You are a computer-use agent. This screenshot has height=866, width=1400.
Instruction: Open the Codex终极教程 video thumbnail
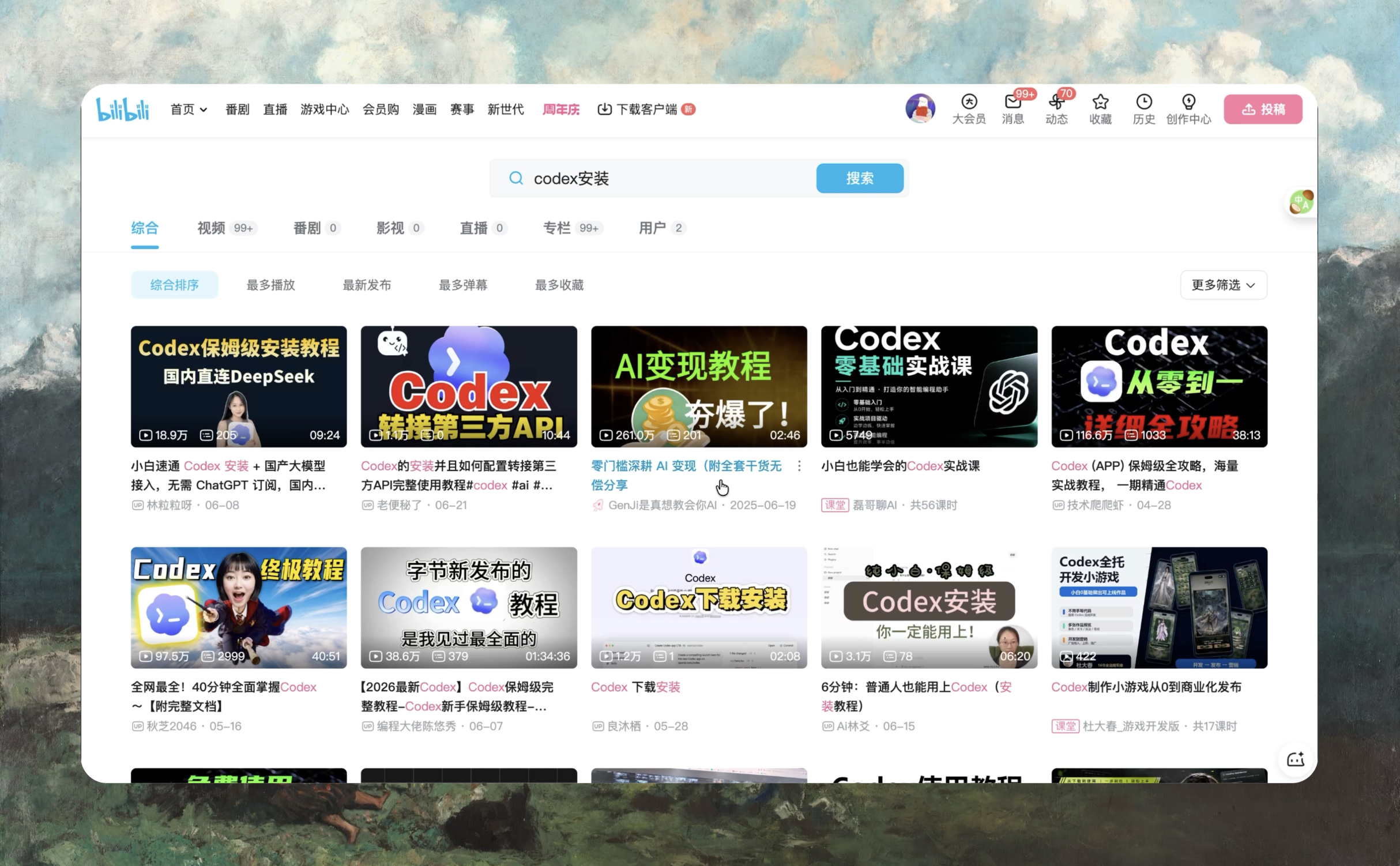click(x=239, y=608)
